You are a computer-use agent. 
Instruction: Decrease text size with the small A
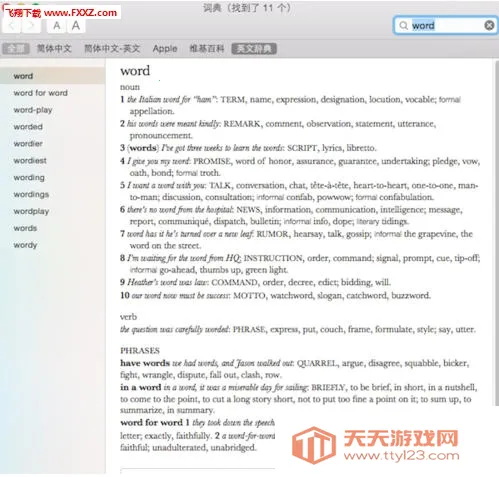[x=57, y=26]
